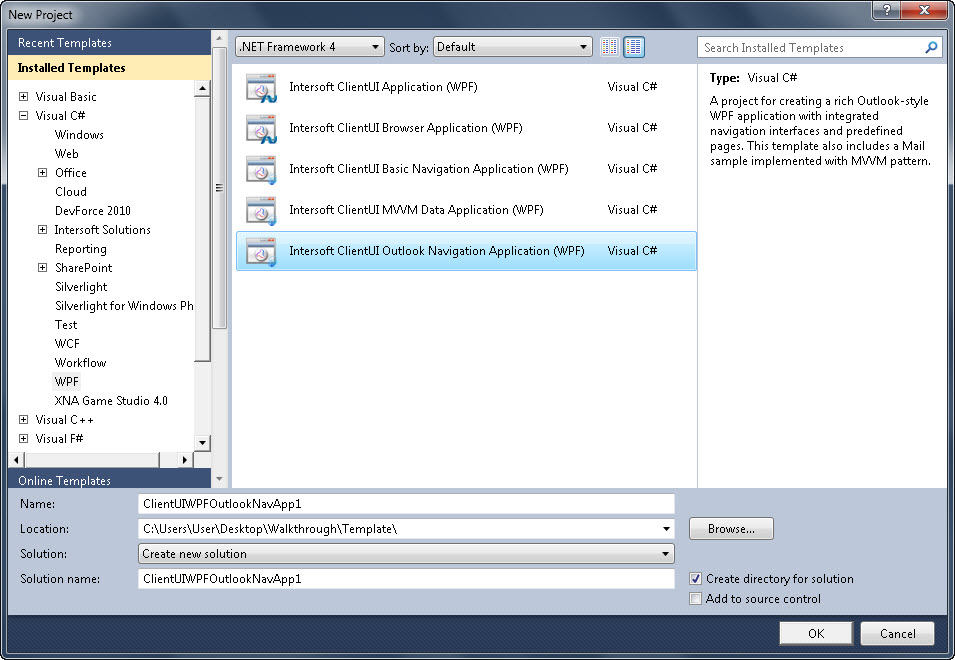Click in the Location path text

pyautogui.click(x=270, y=528)
